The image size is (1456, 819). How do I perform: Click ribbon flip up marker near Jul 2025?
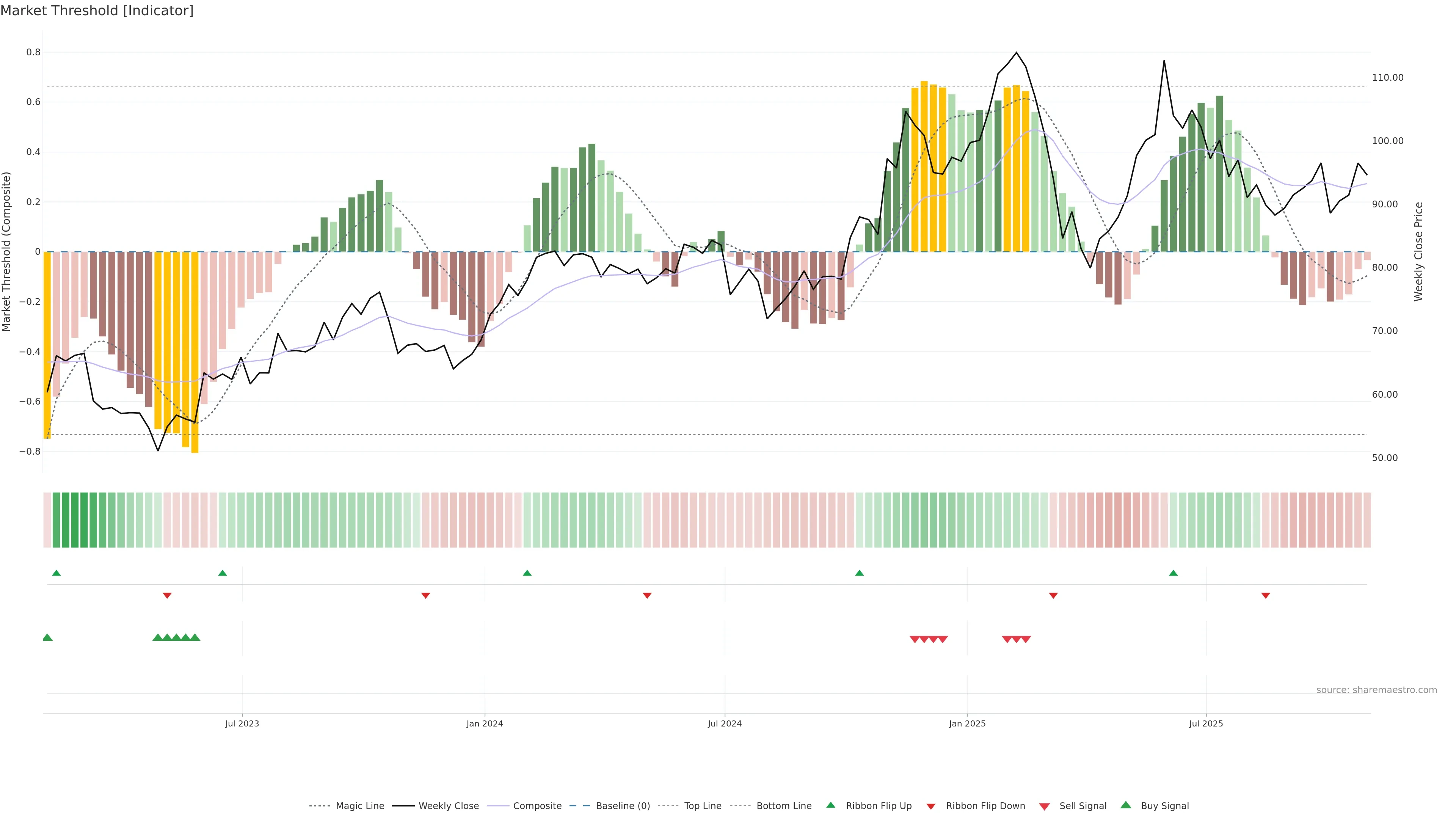[1174, 573]
